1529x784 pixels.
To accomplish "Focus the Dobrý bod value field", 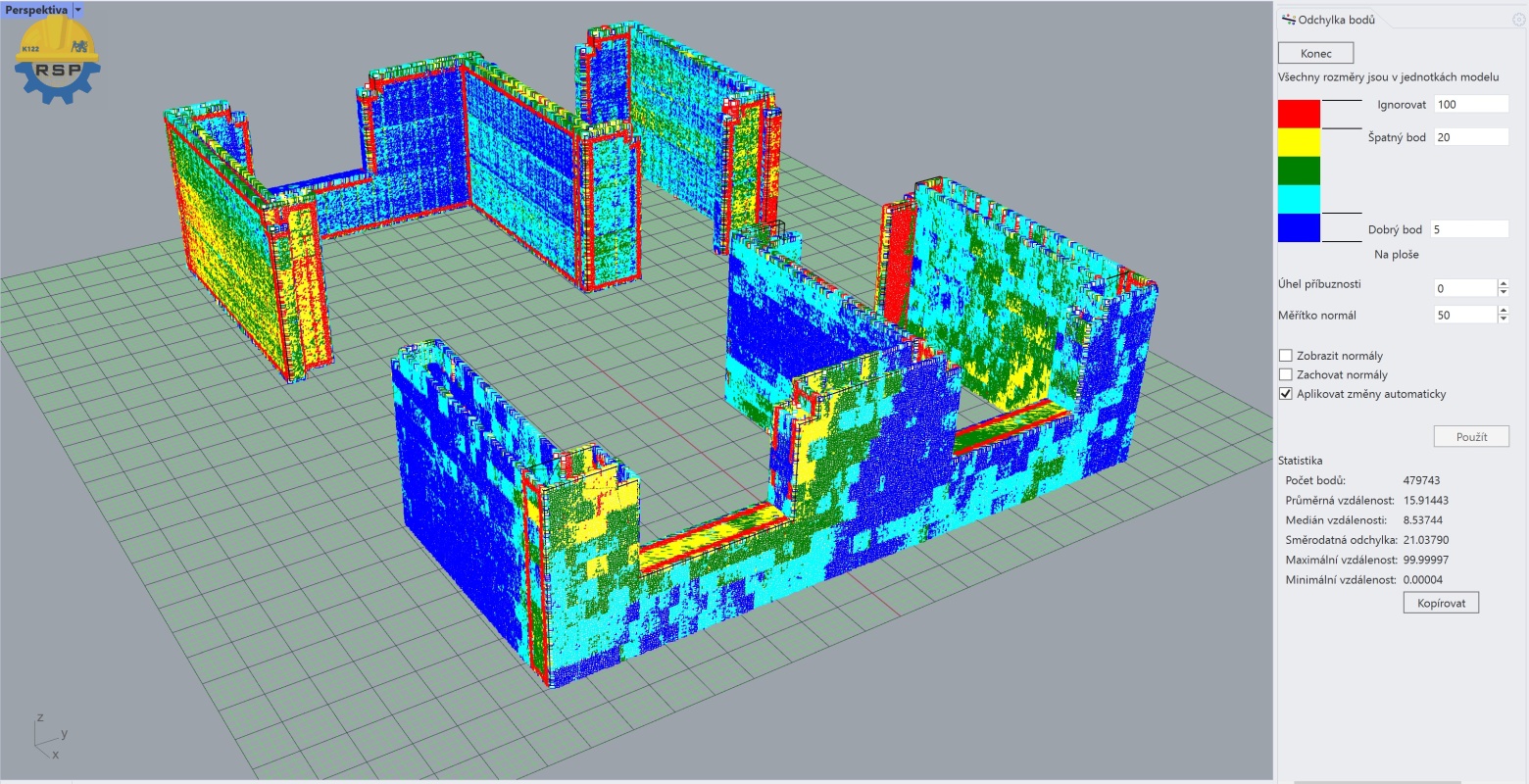I will [x=1469, y=229].
